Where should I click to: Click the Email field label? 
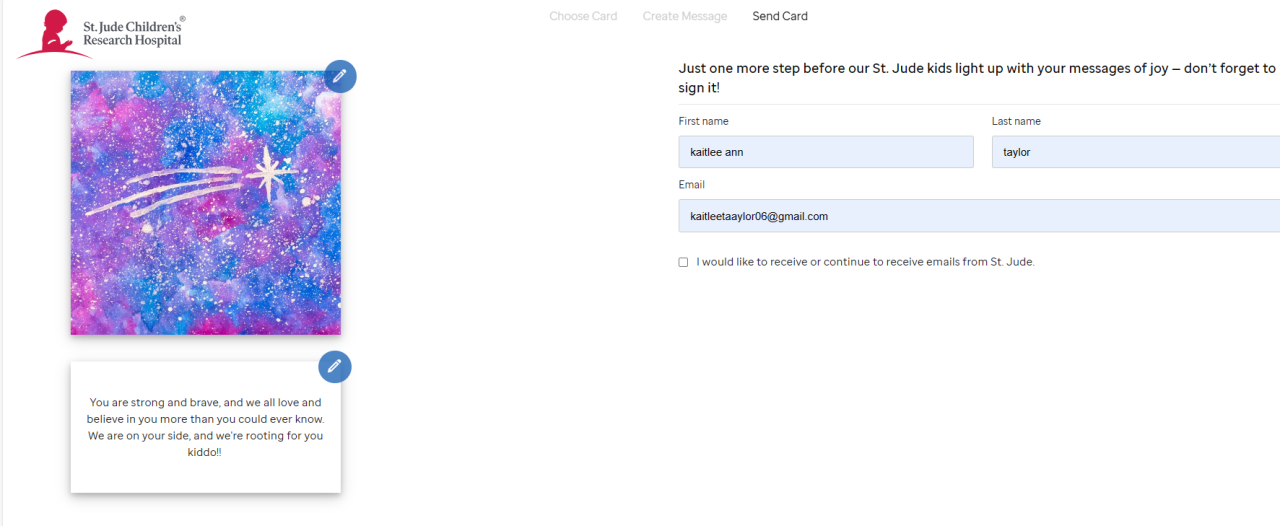691,185
